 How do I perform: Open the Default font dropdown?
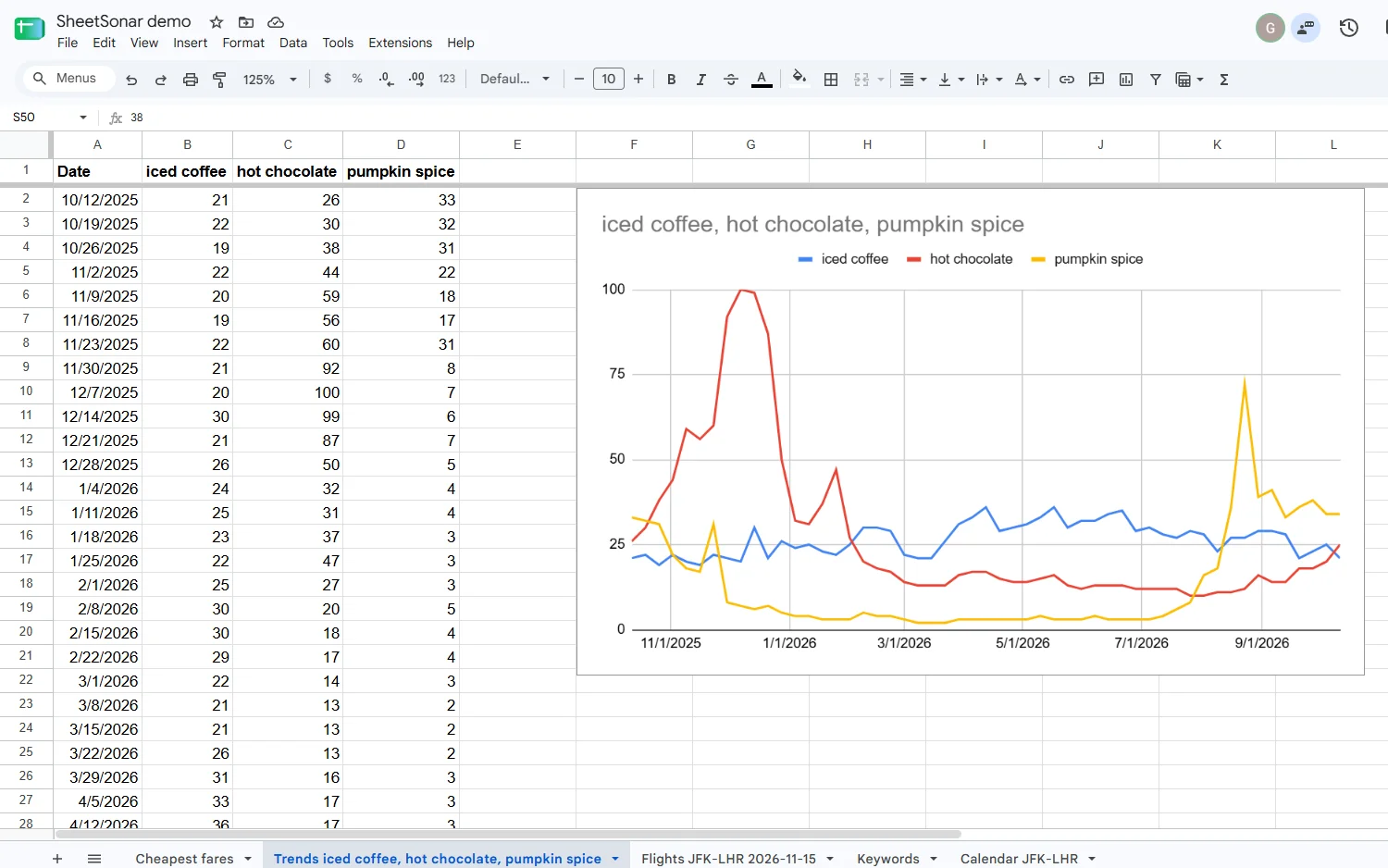tap(514, 80)
